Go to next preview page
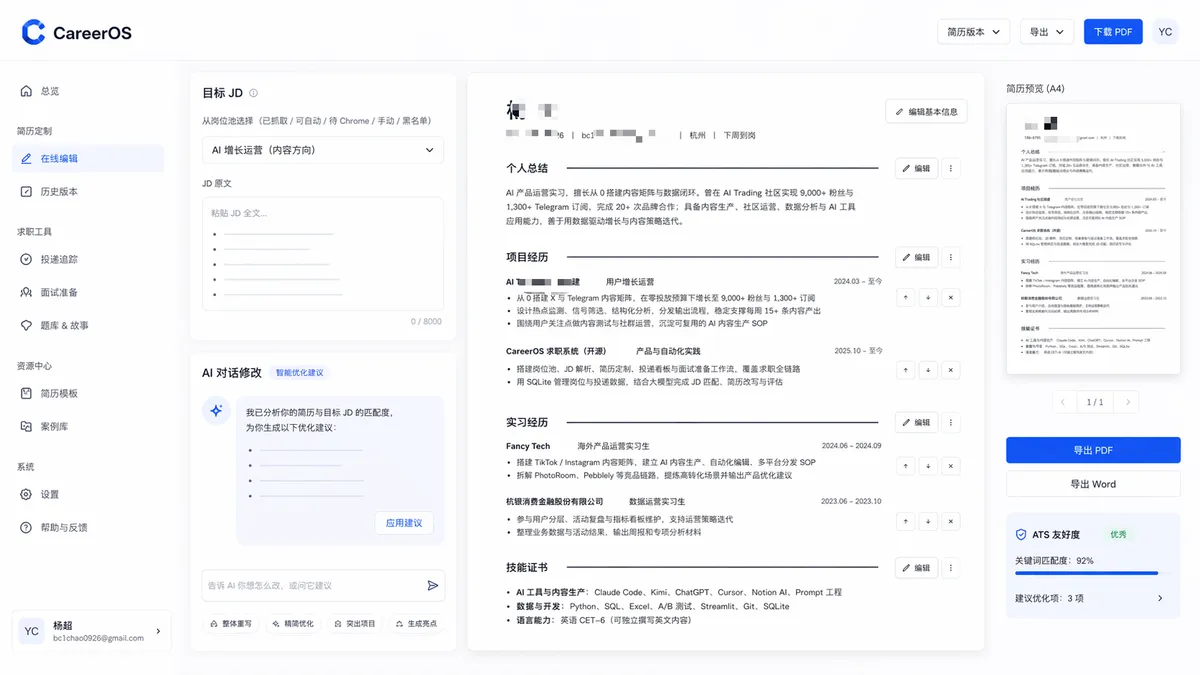 tap(1128, 402)
